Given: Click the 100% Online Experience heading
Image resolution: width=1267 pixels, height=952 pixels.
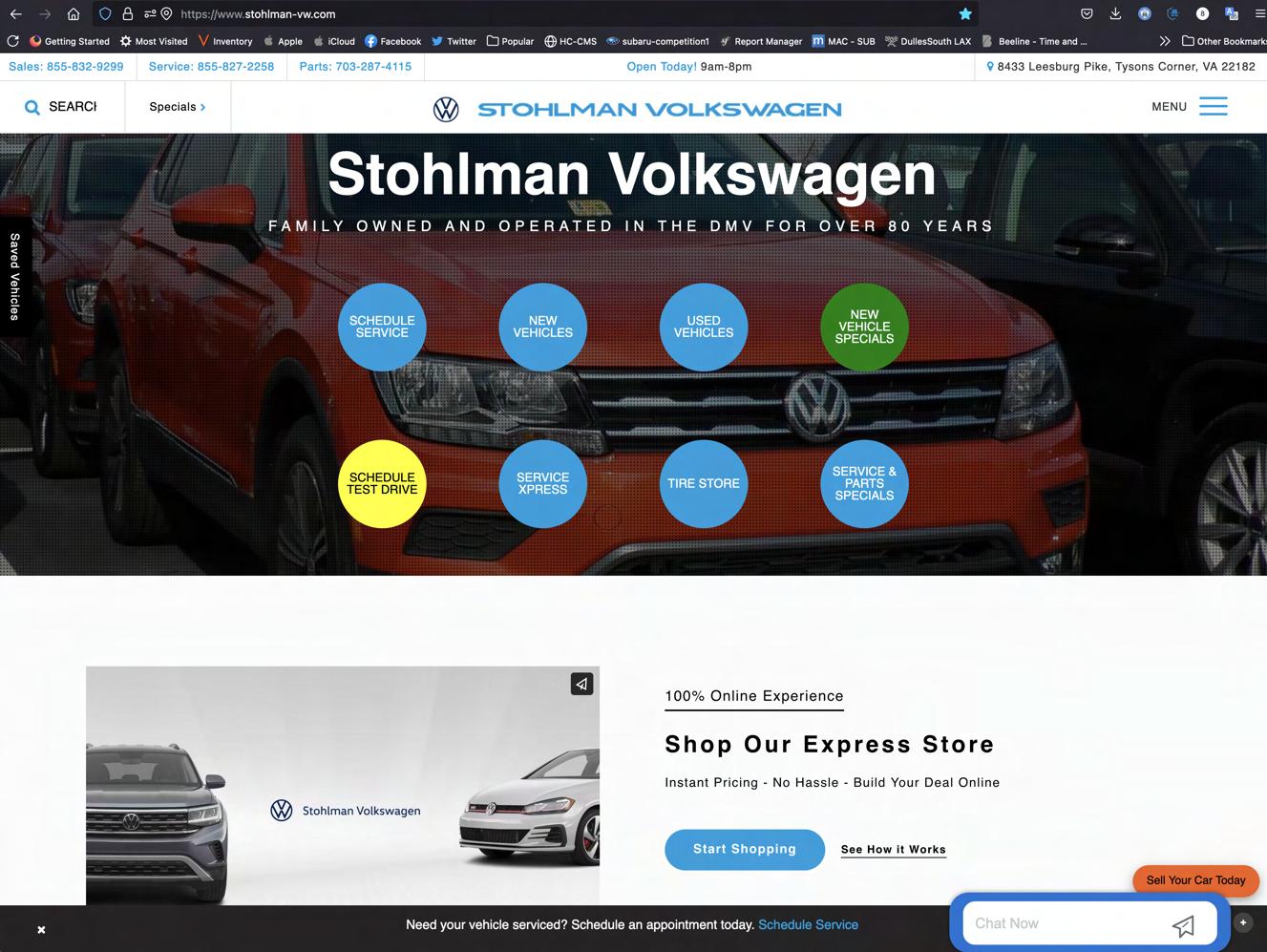Looking at the screenshot, I should click(x=754, y=696).
